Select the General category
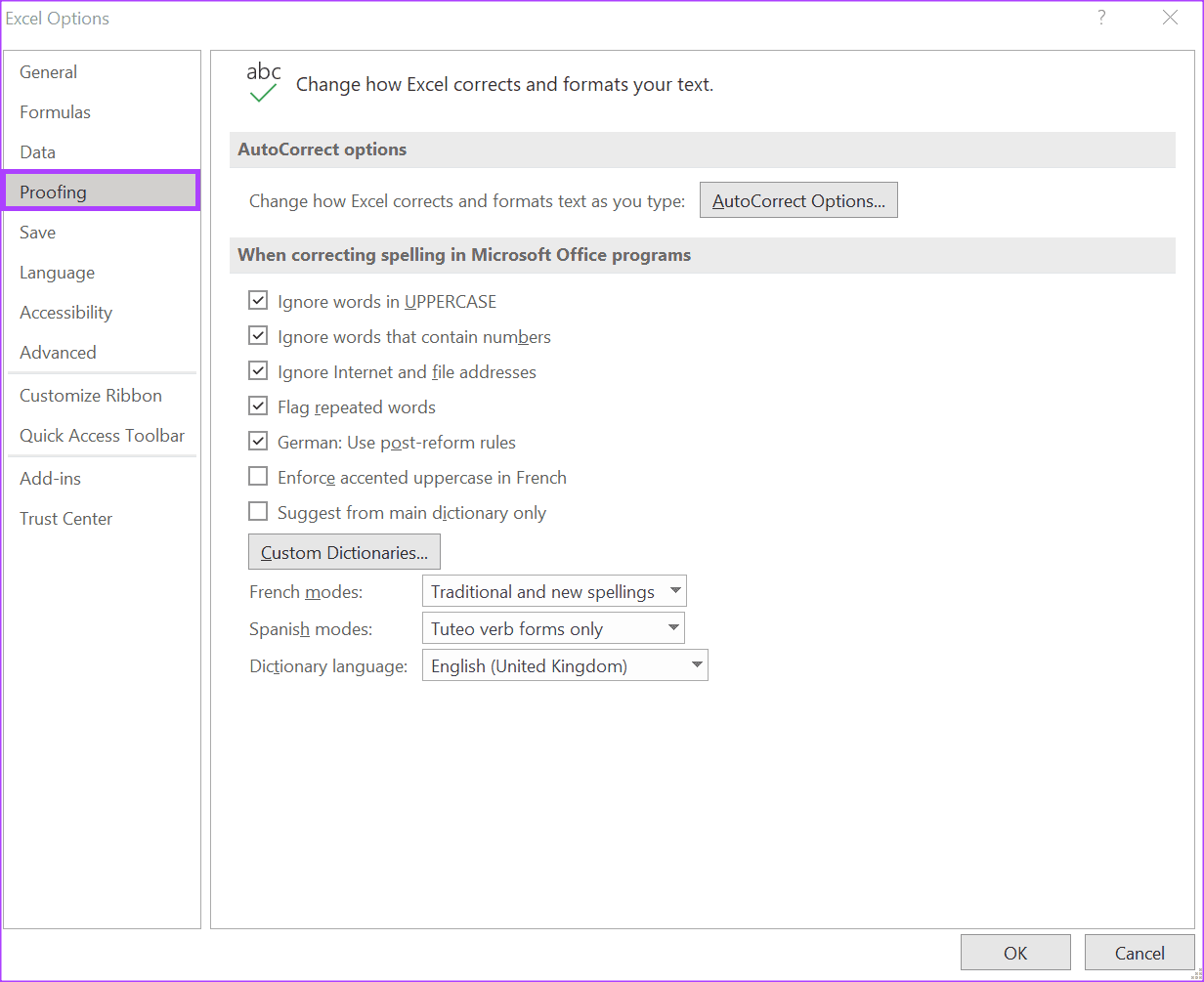1204x982 pixels. pos(103,72)
